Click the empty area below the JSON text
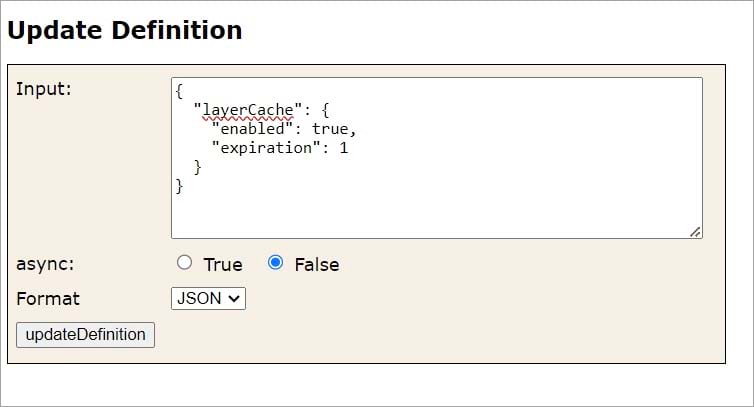Viewport: 754px width, 407px height. click(436, 214)
